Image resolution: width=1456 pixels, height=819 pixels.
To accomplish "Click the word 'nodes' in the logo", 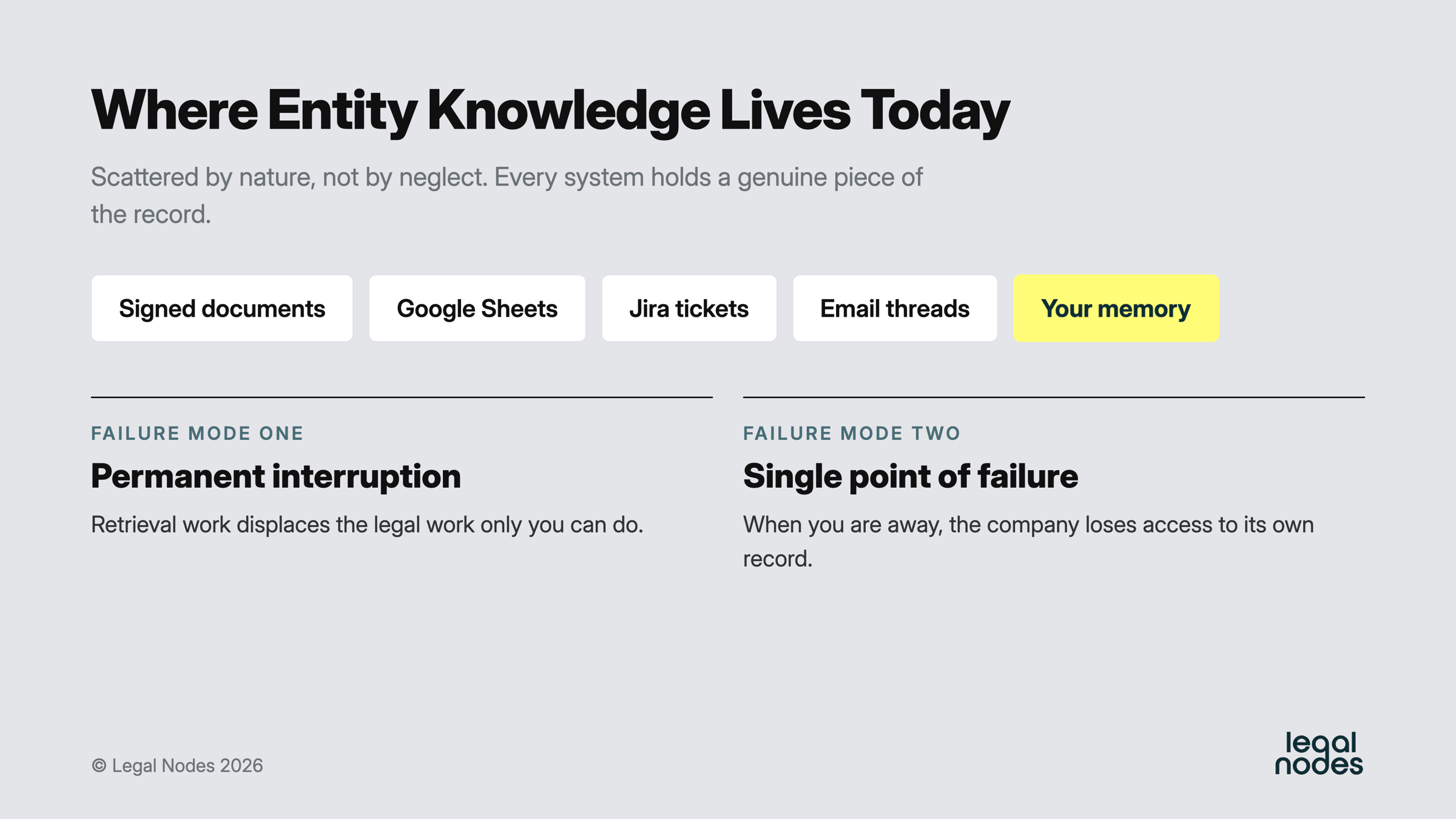I will (x=1319, y=765).
